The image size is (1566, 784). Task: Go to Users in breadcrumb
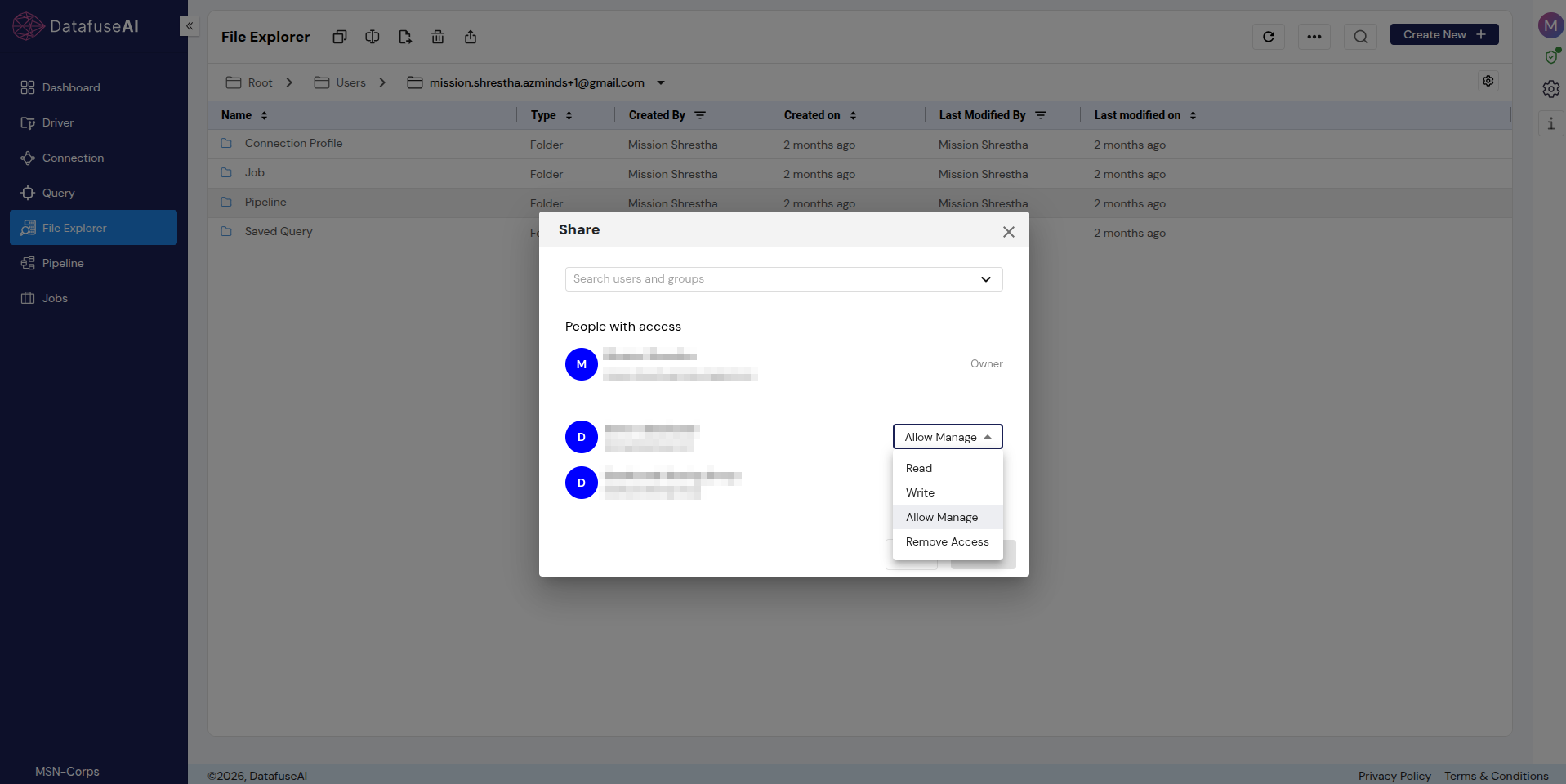[340, 82]
